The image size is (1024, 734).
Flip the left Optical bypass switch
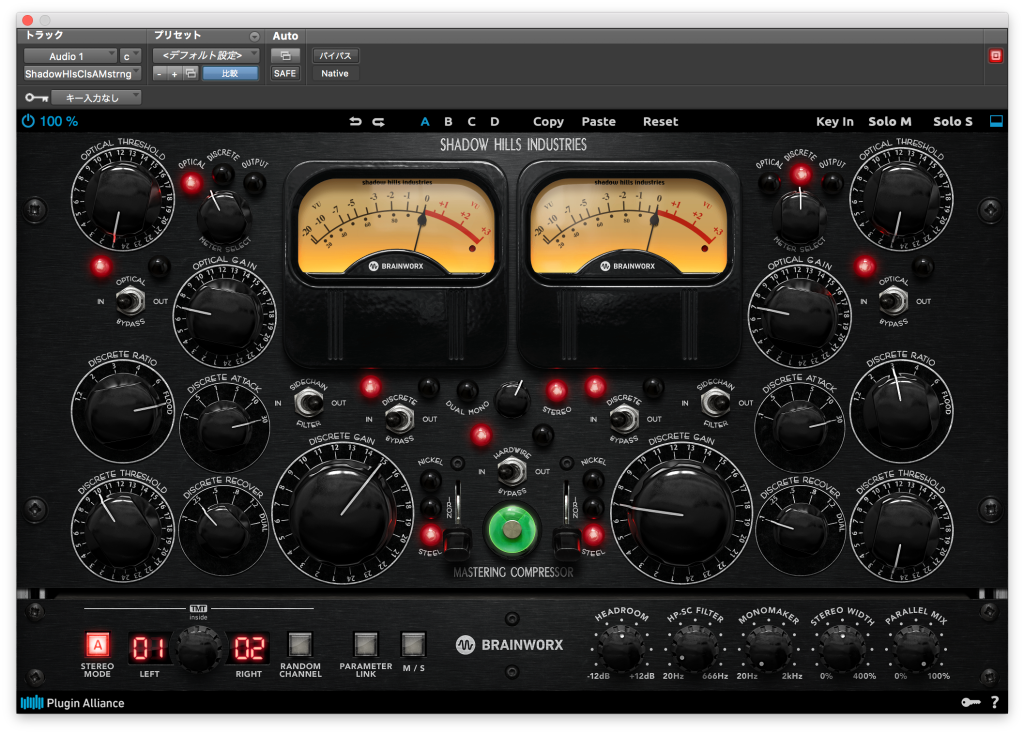130,301
